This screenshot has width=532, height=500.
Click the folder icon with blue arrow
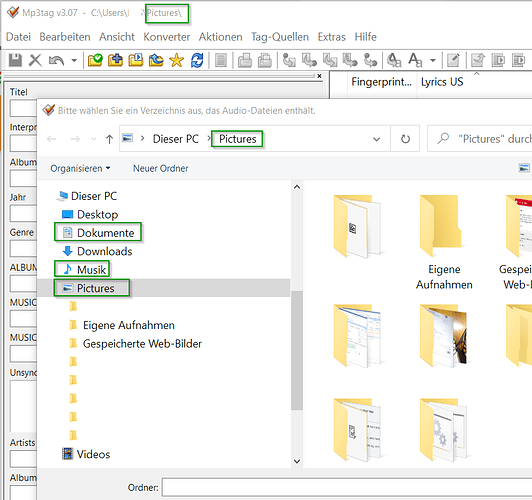156,60
